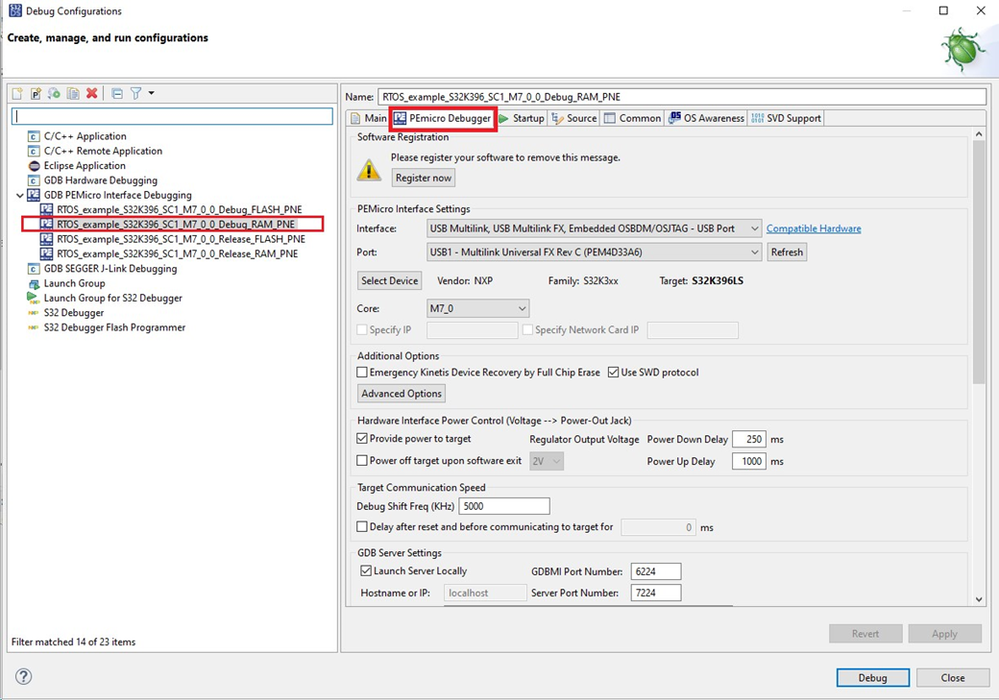Image resolution: width=999 pixels, height=700 pixels.
Task: Click the warning icon in Software Registration
Action: 369,170
